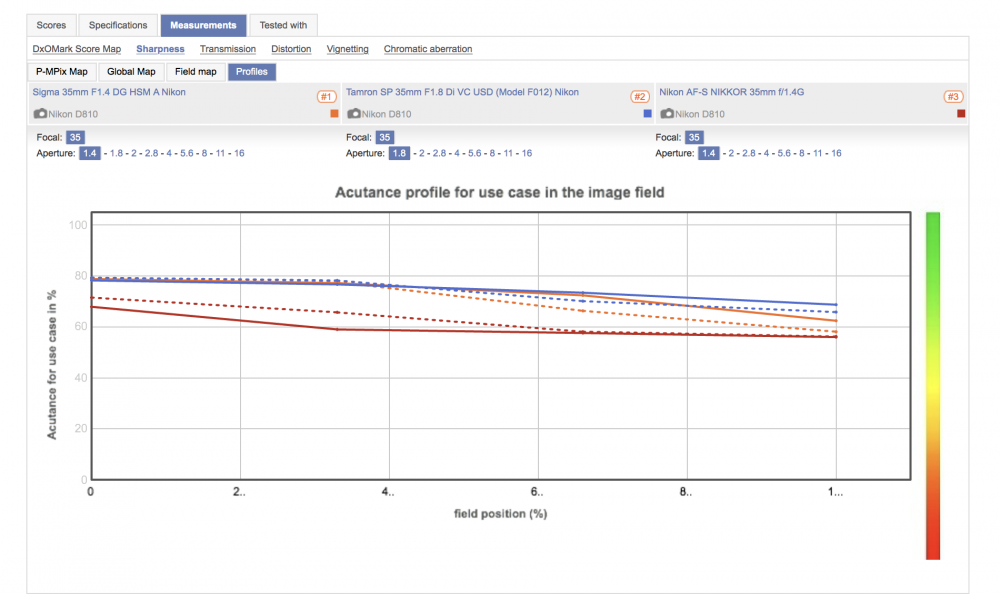1000x594 pixels.
Task: Select focal 35 for the Sigma lens
Action: (x=75, y=137)
